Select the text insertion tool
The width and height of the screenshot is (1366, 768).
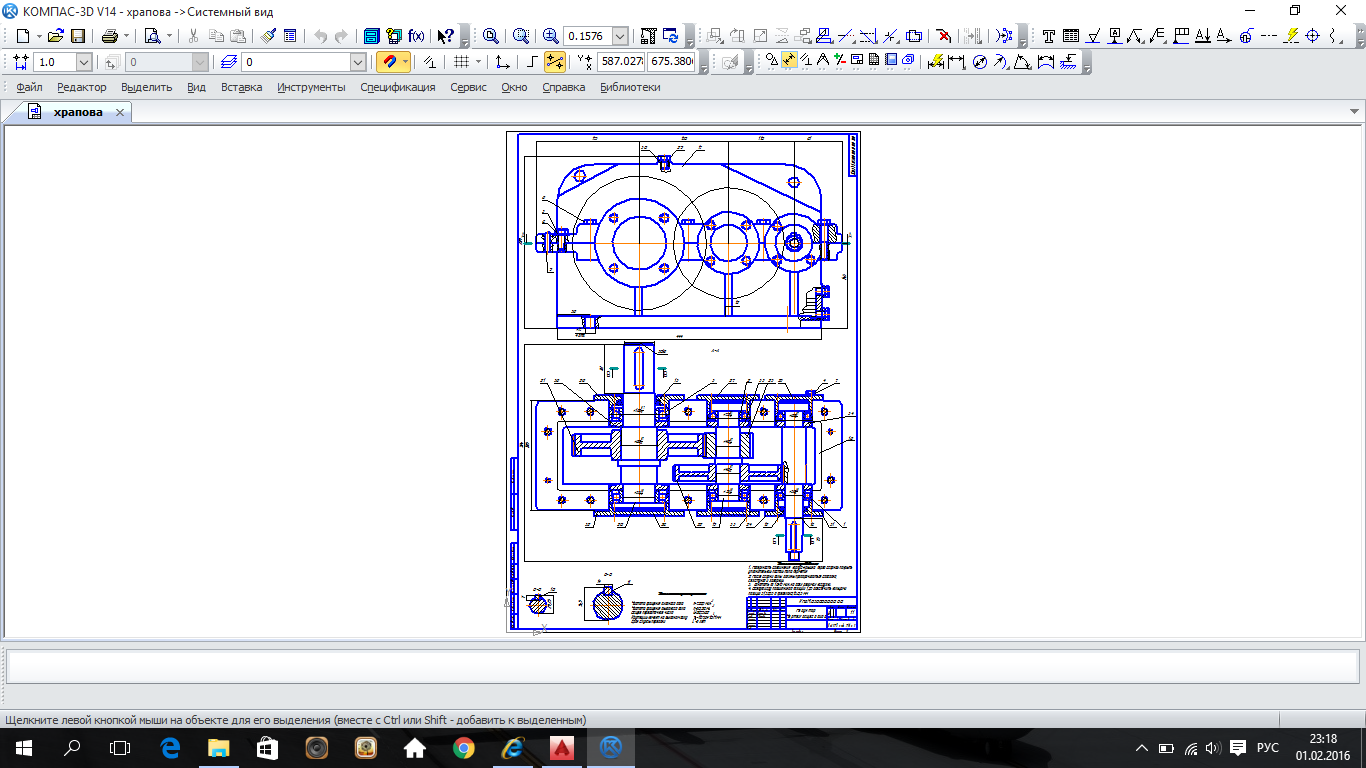coord(1048,36)
